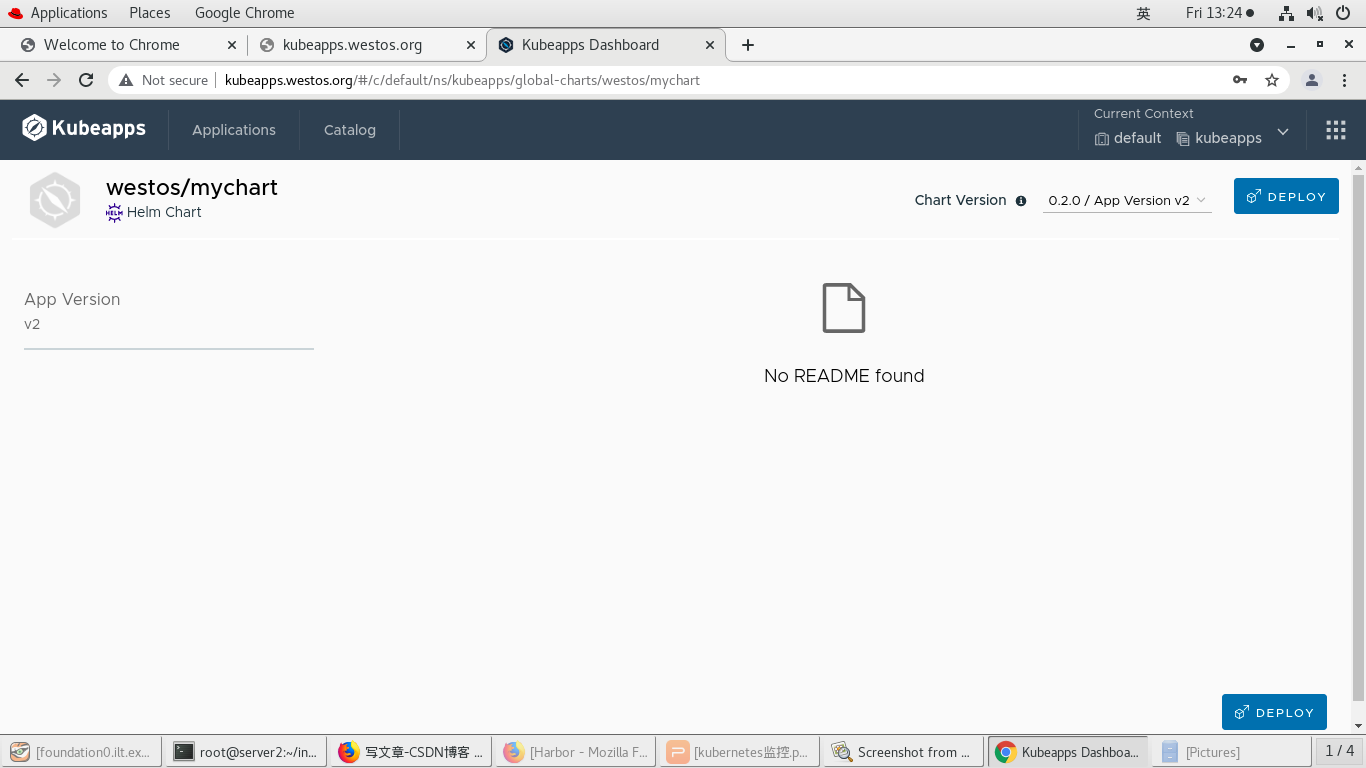Click the Chart Version info icon

click(1021, 200)
